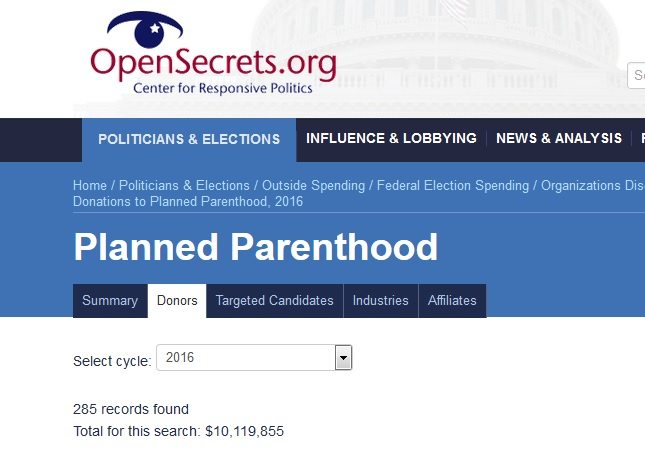
Task: Click Center for Responsive Politics tagline
Action: click(223, 88)
